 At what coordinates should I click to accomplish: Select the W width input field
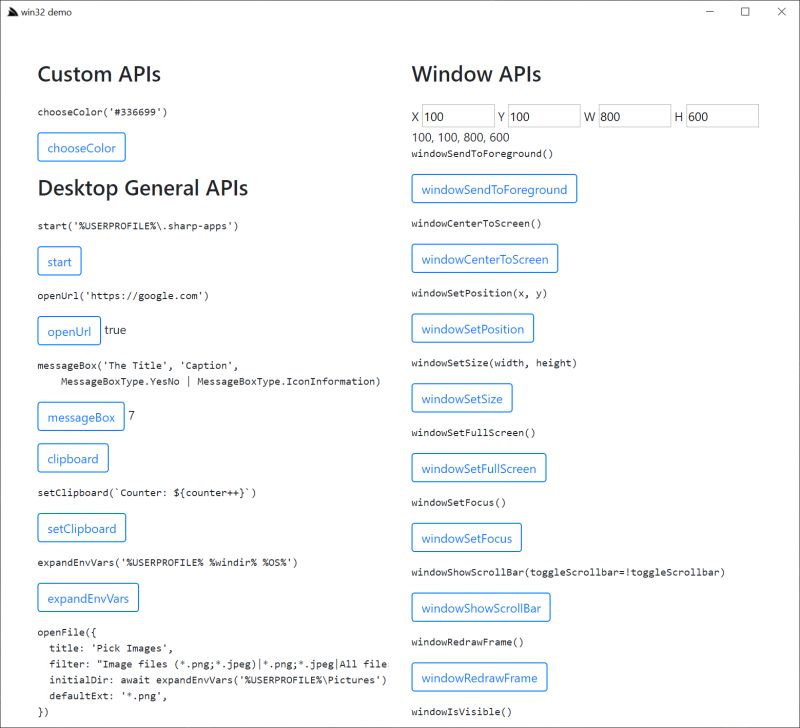[634, 115]
